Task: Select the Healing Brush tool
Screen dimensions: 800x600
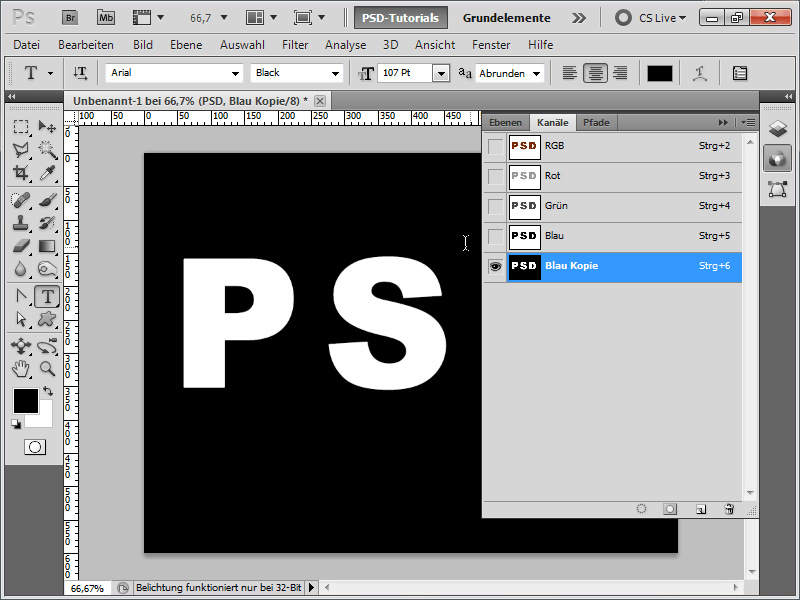Action: [20, 199]
